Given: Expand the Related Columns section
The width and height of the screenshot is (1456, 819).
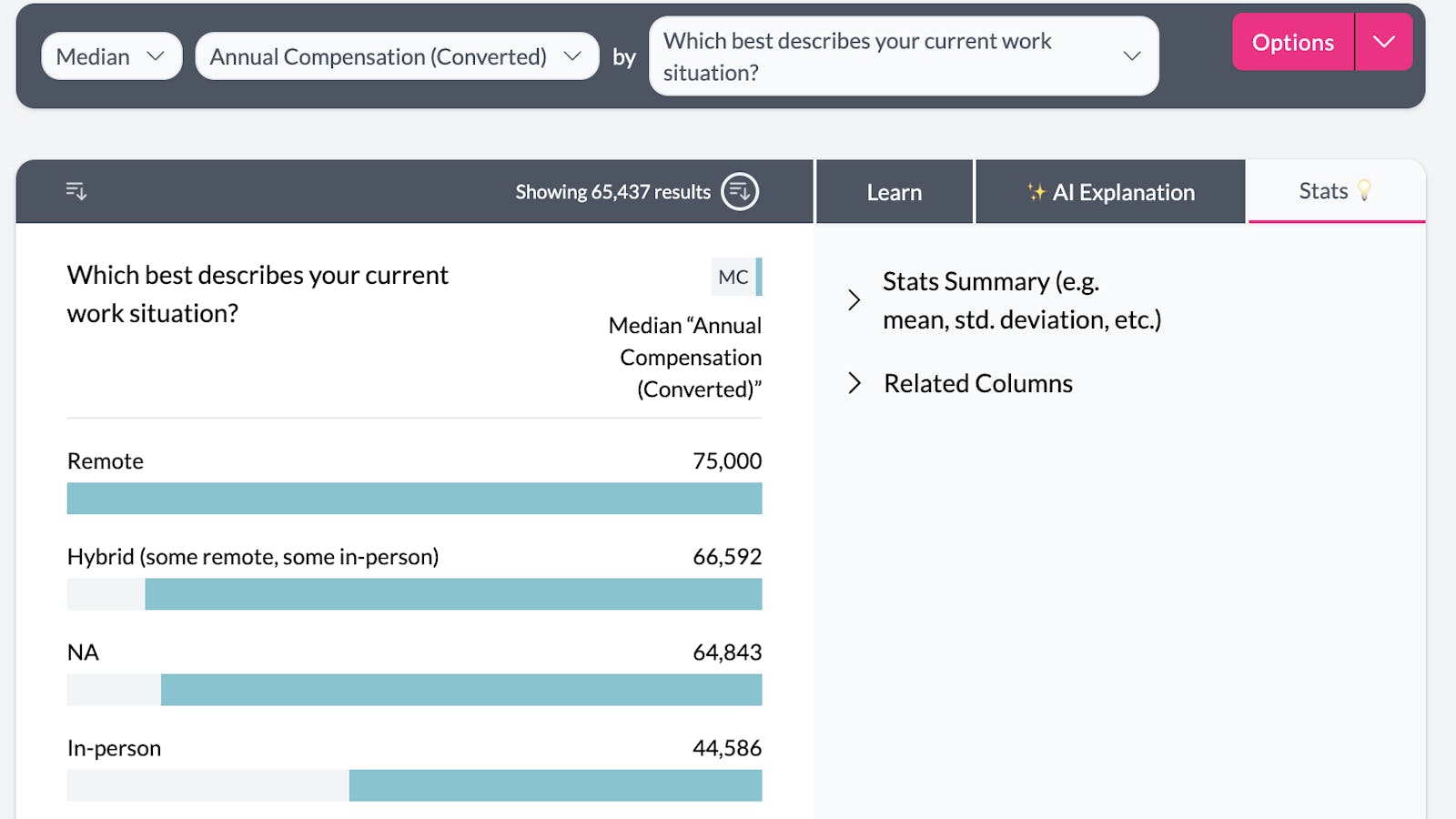Looking at the screenshot, I should [x=854, y=383].
